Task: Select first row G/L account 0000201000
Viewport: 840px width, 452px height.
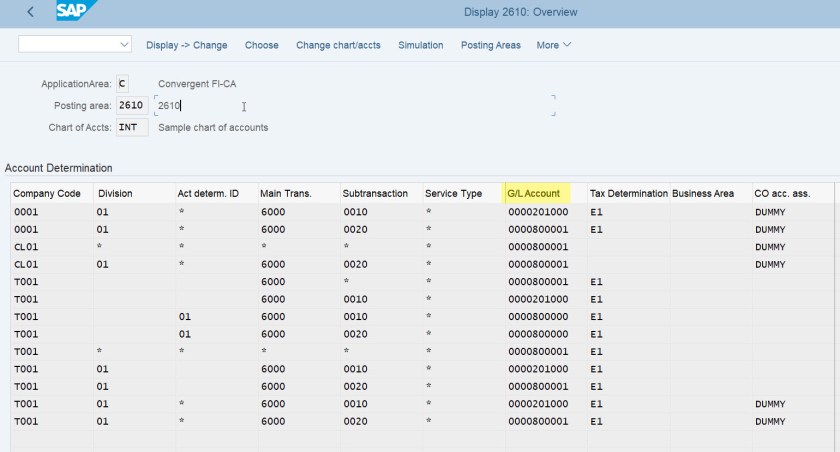Action: coord(538,212)
